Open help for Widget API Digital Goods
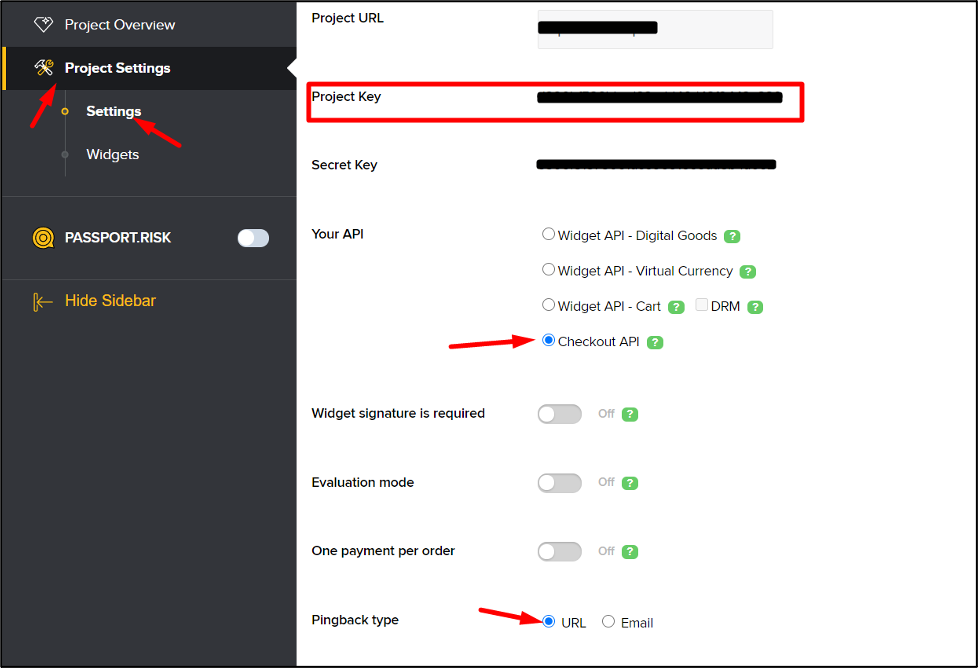Screen dimensions: 979x668 pyautogui.click(x=732, y=236)
